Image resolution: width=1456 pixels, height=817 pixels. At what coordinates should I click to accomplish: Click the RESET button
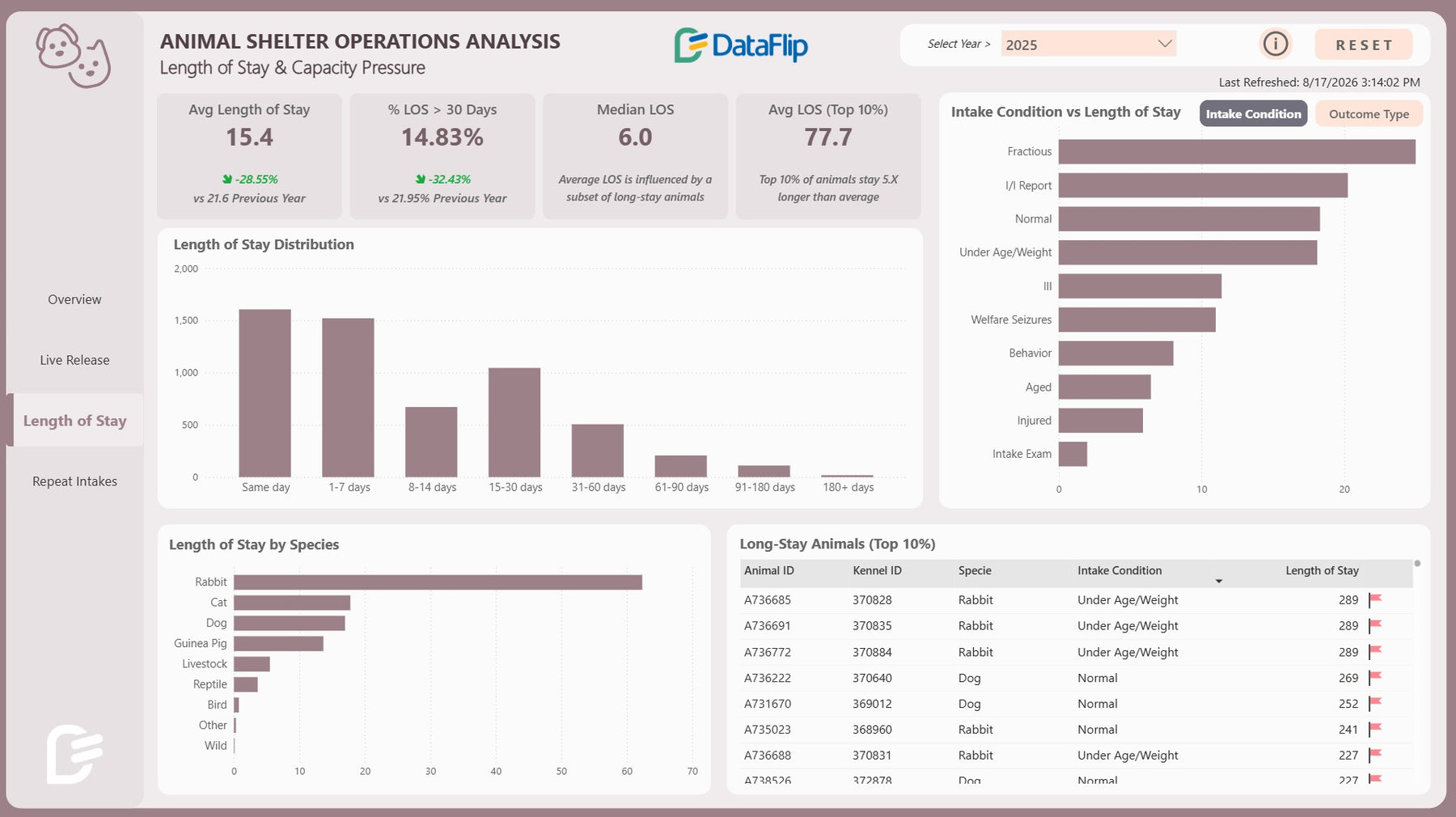tap(1364, 44)
